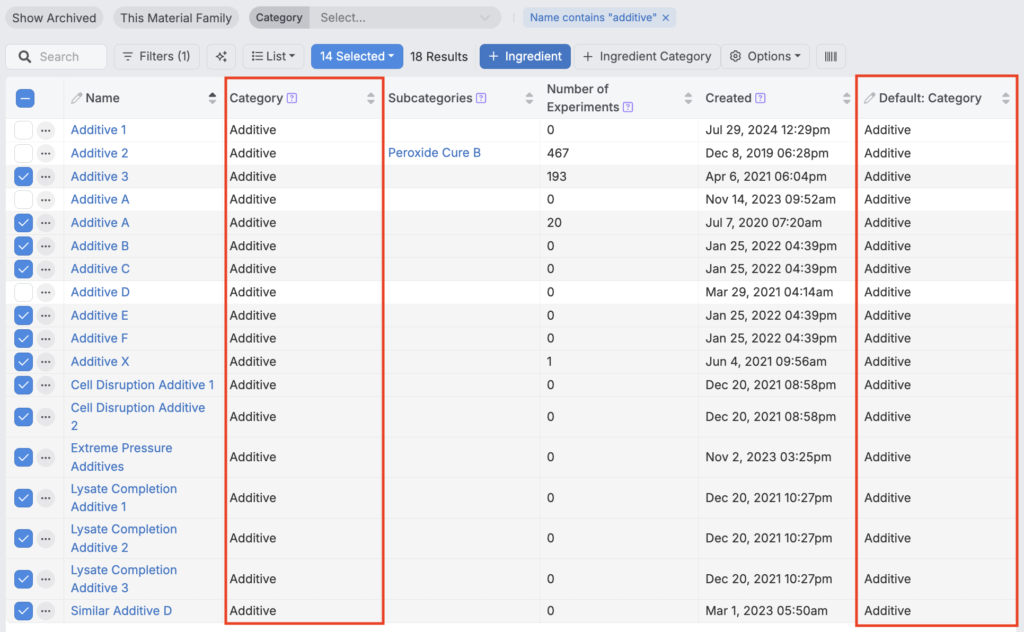The height and width of the screenshot is (632, 1024).
Task: Sort by Number of Experiments column
Action: click(x=688, y=98)
